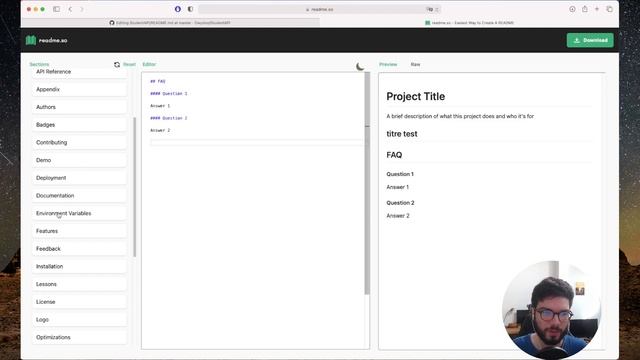Screen dimensions: 640x360
Task: Add the Features section
Action: pos(80,231)
